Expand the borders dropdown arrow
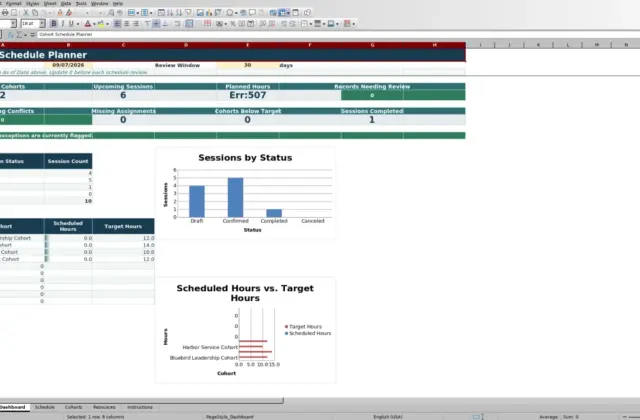640x420 pixels. click(311, 24)
